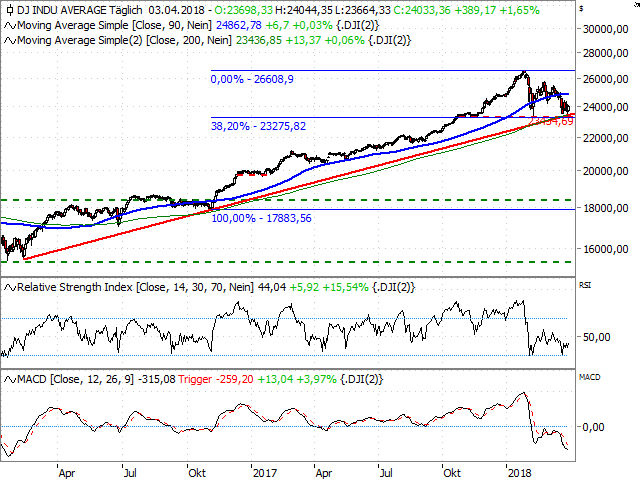The height and width of the screenshot is (480, 640).
Task: Select the DJ INDU AVERAGE Täglich title
Action: coord(80,10)
